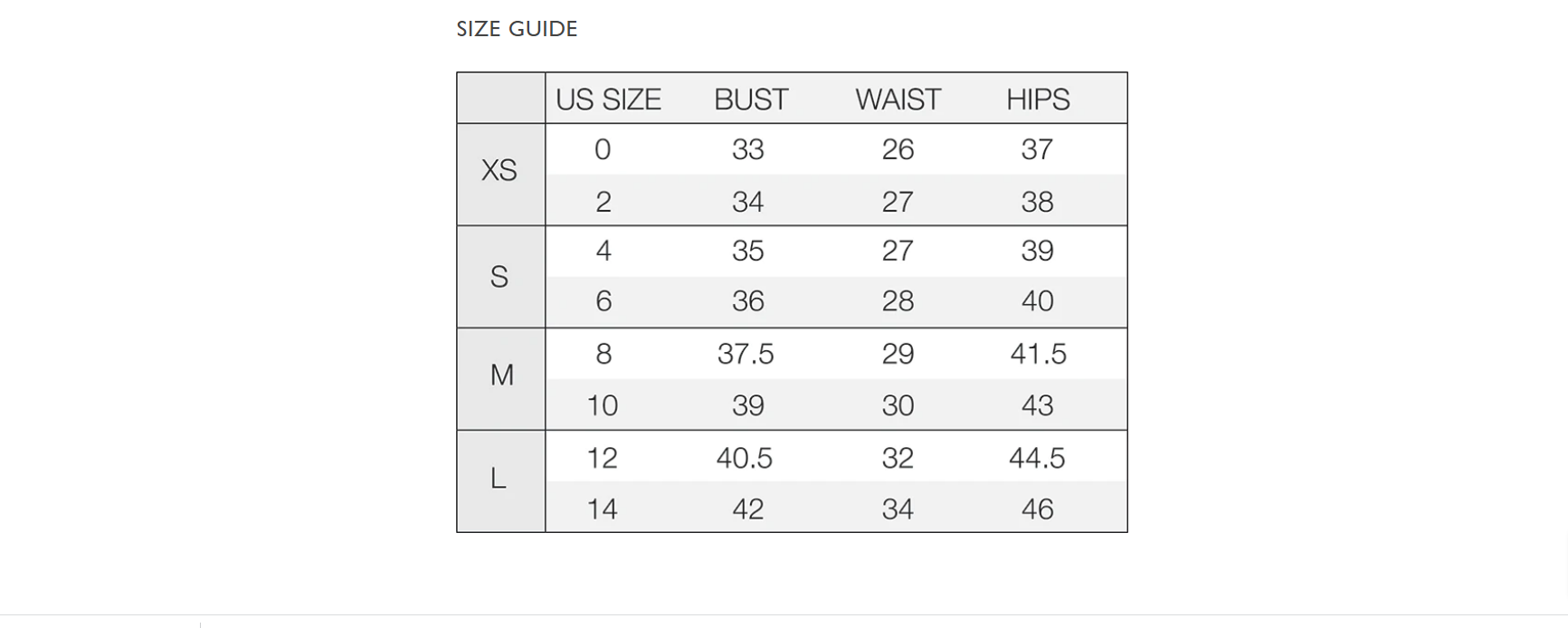Select the WAIST column header

point(898,100)
